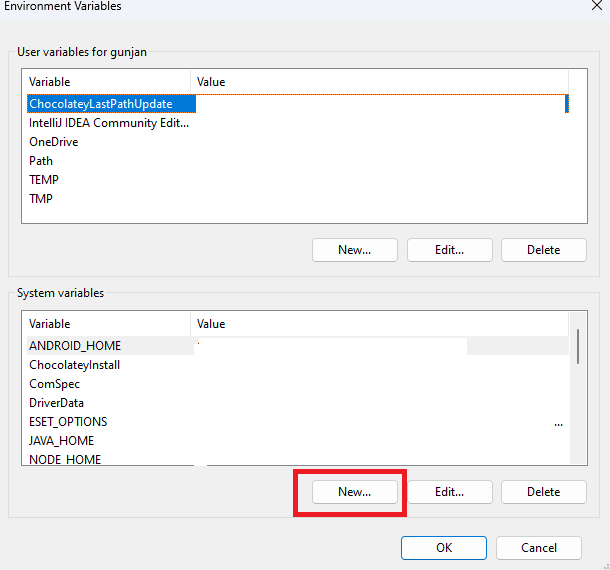Click Delete under User variables for gunjan

click(543, 250)
